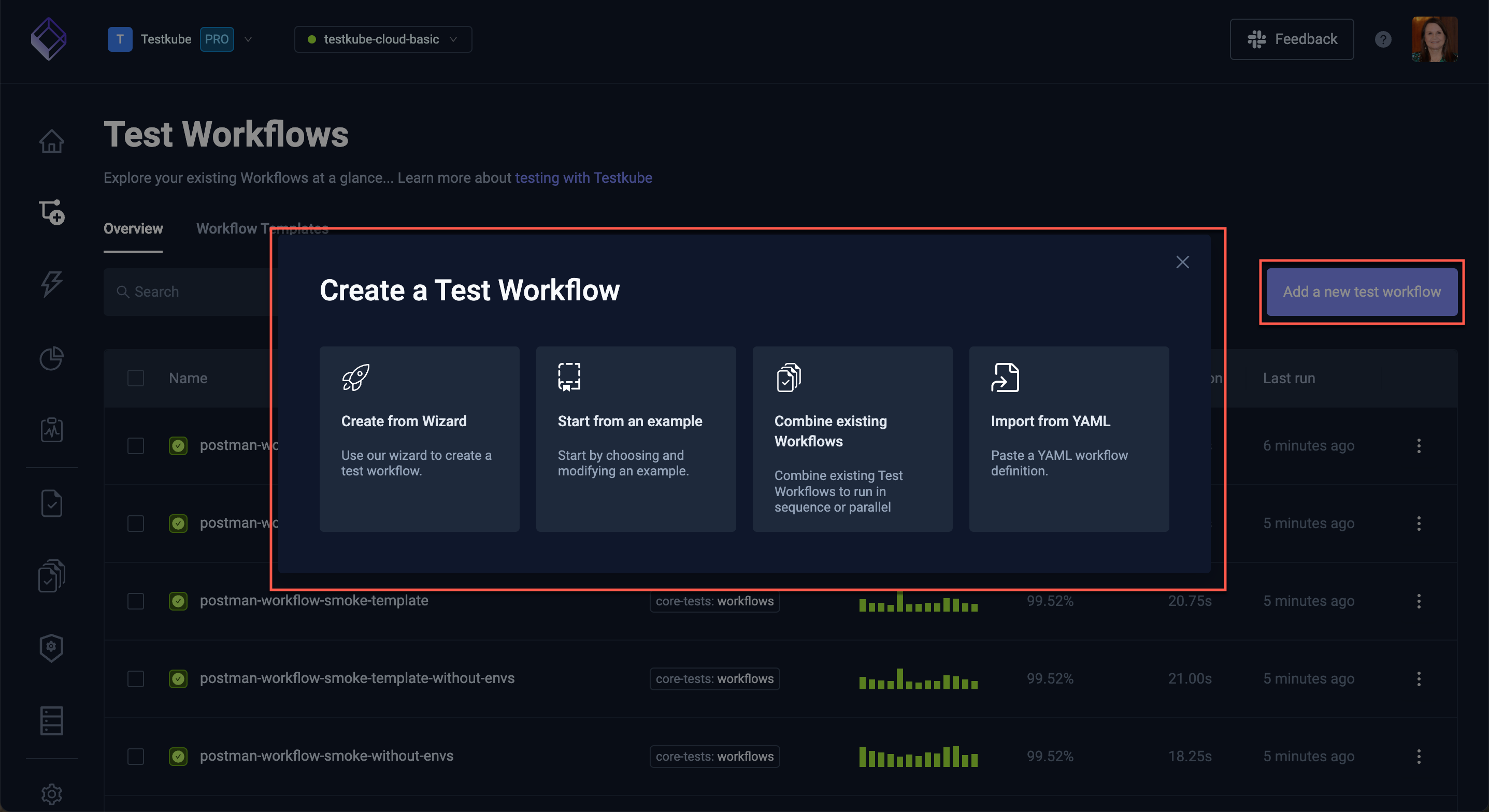Tick checkbox for the 6 minutes ago row

pos(135,445)
